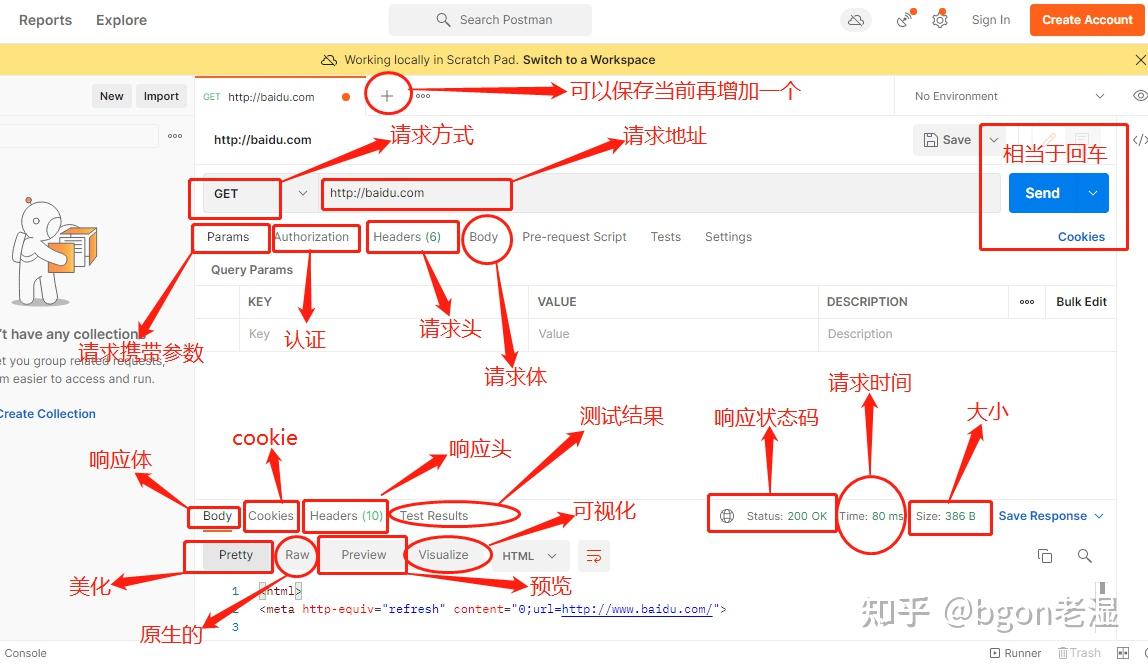Open Postman settings via the gear icon
Viewport: 1148px width, 664px height.
tap(939, 19)
